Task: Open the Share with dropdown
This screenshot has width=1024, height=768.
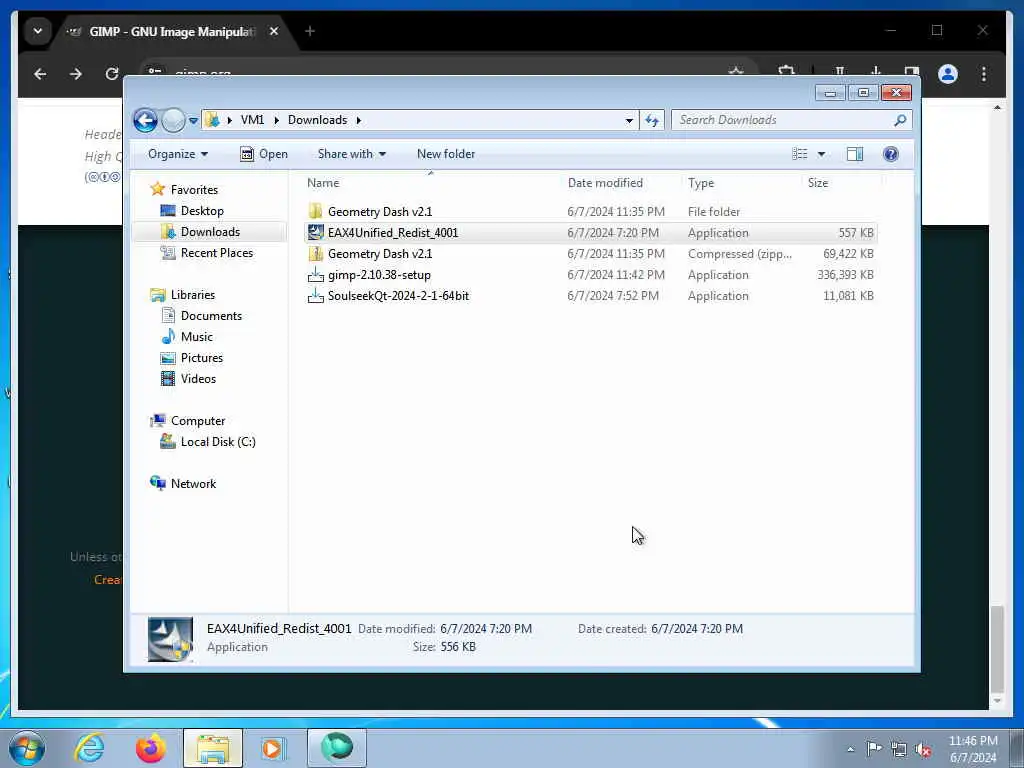Action: [x=351, y=154]
